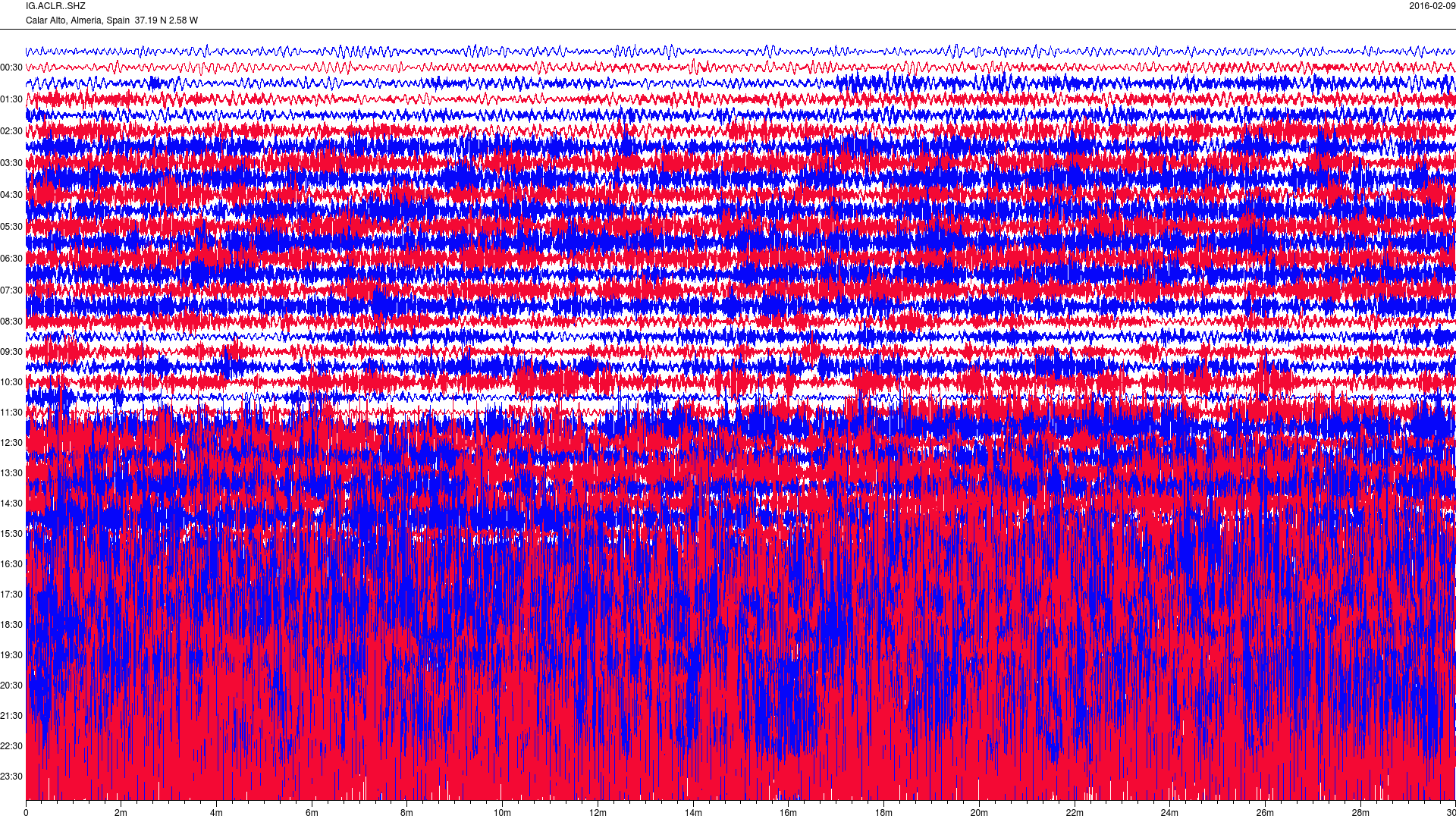Click the 26m tick on the minute axis

click(x=1265, y=813)
